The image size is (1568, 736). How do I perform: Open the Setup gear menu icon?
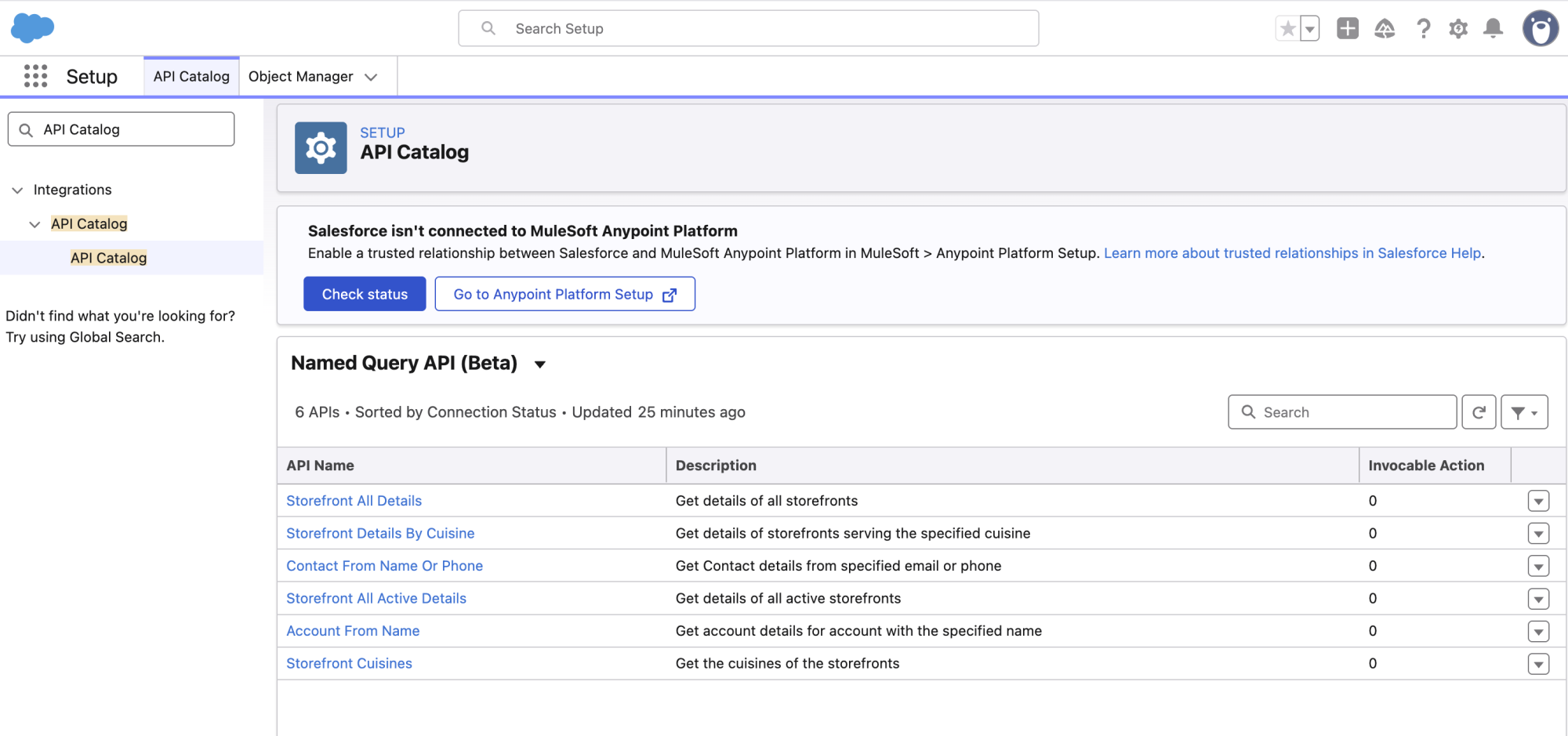[1457, 29]
